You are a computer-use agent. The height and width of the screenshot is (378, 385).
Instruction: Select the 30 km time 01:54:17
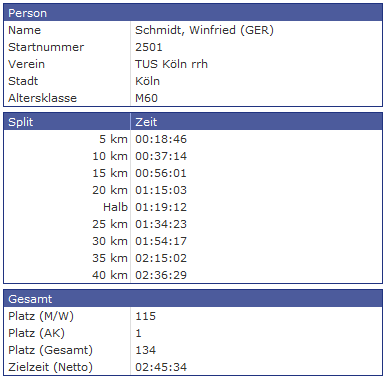click(161, 241)
